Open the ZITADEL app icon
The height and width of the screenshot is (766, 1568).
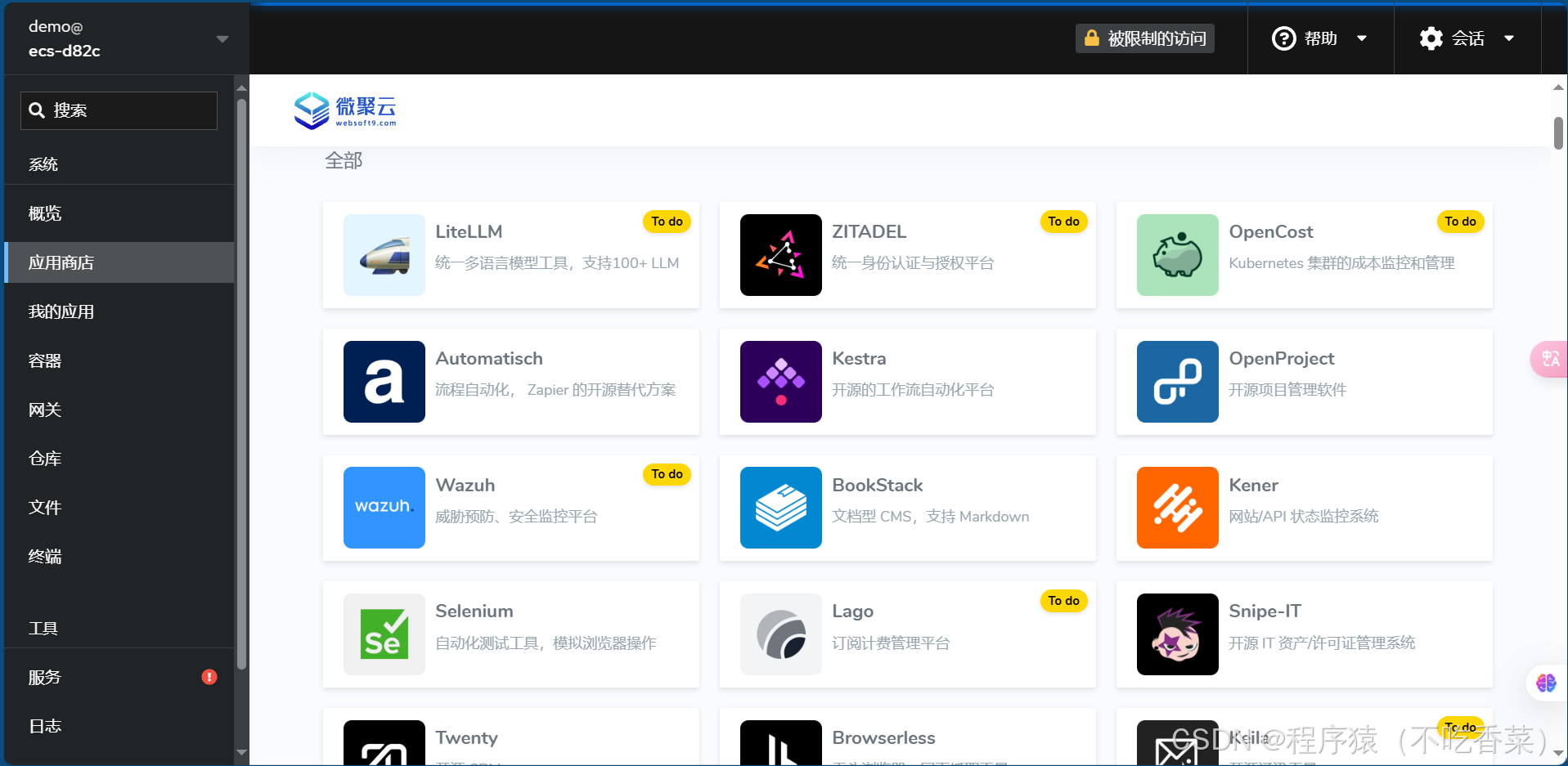780,255
